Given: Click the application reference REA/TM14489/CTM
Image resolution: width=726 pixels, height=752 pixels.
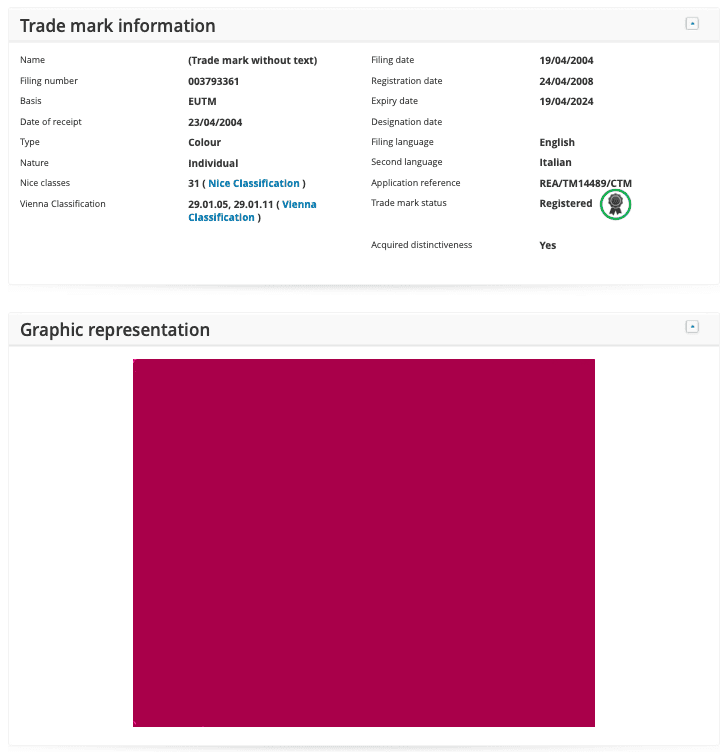Looking at the screenshot, I should 585,183.
